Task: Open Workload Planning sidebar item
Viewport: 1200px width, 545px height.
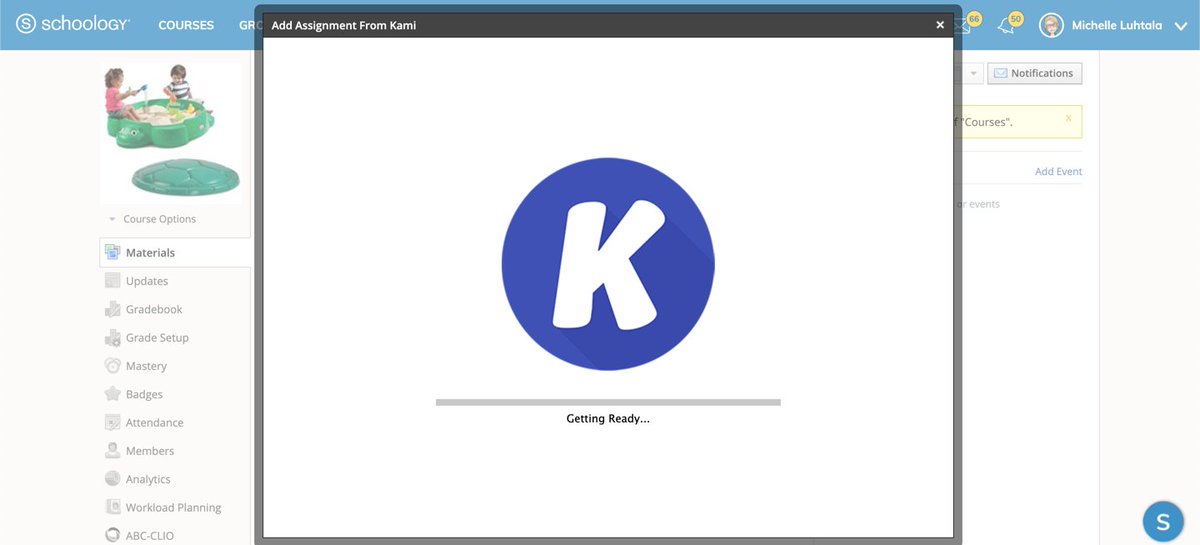Action: pos(175,508)
